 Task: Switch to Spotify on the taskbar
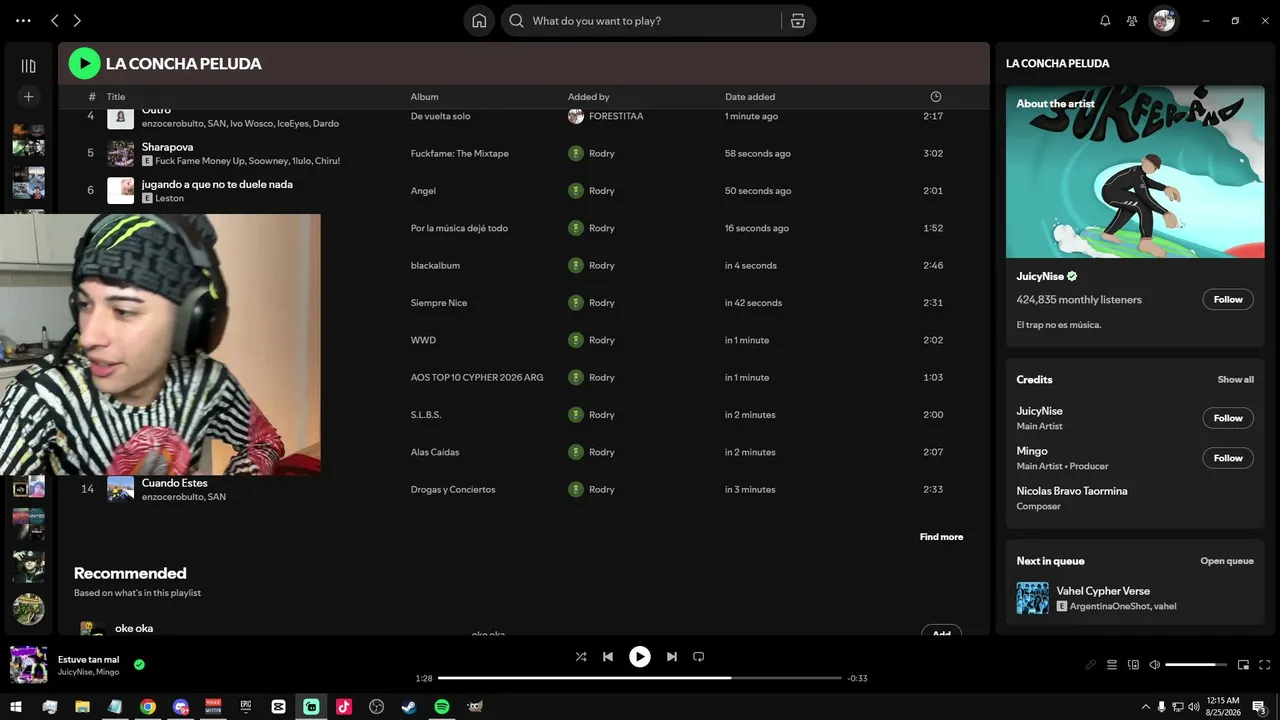click(x=442, y=707)
